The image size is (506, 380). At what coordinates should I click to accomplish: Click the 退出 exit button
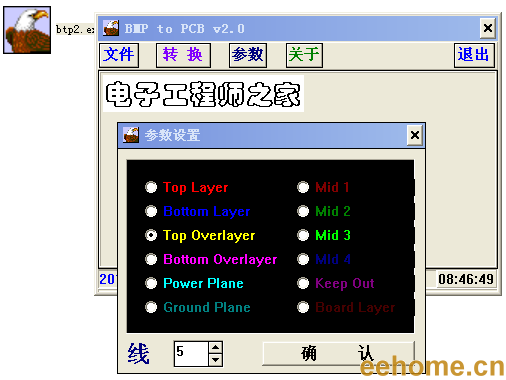point(474,55)
